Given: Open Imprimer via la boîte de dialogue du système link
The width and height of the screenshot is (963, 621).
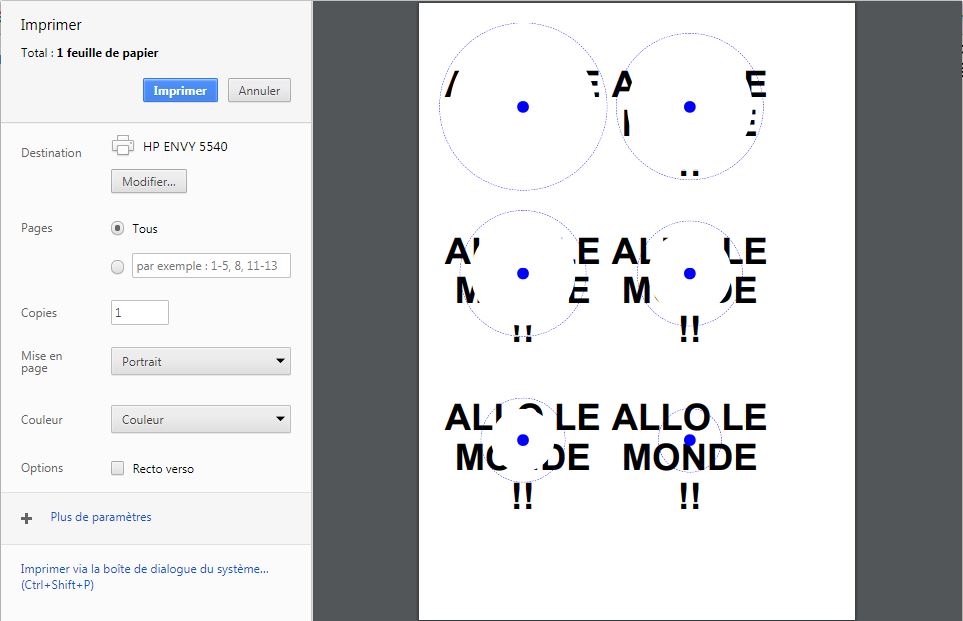Looking at the screenshot, I should (x=144, y=577).
